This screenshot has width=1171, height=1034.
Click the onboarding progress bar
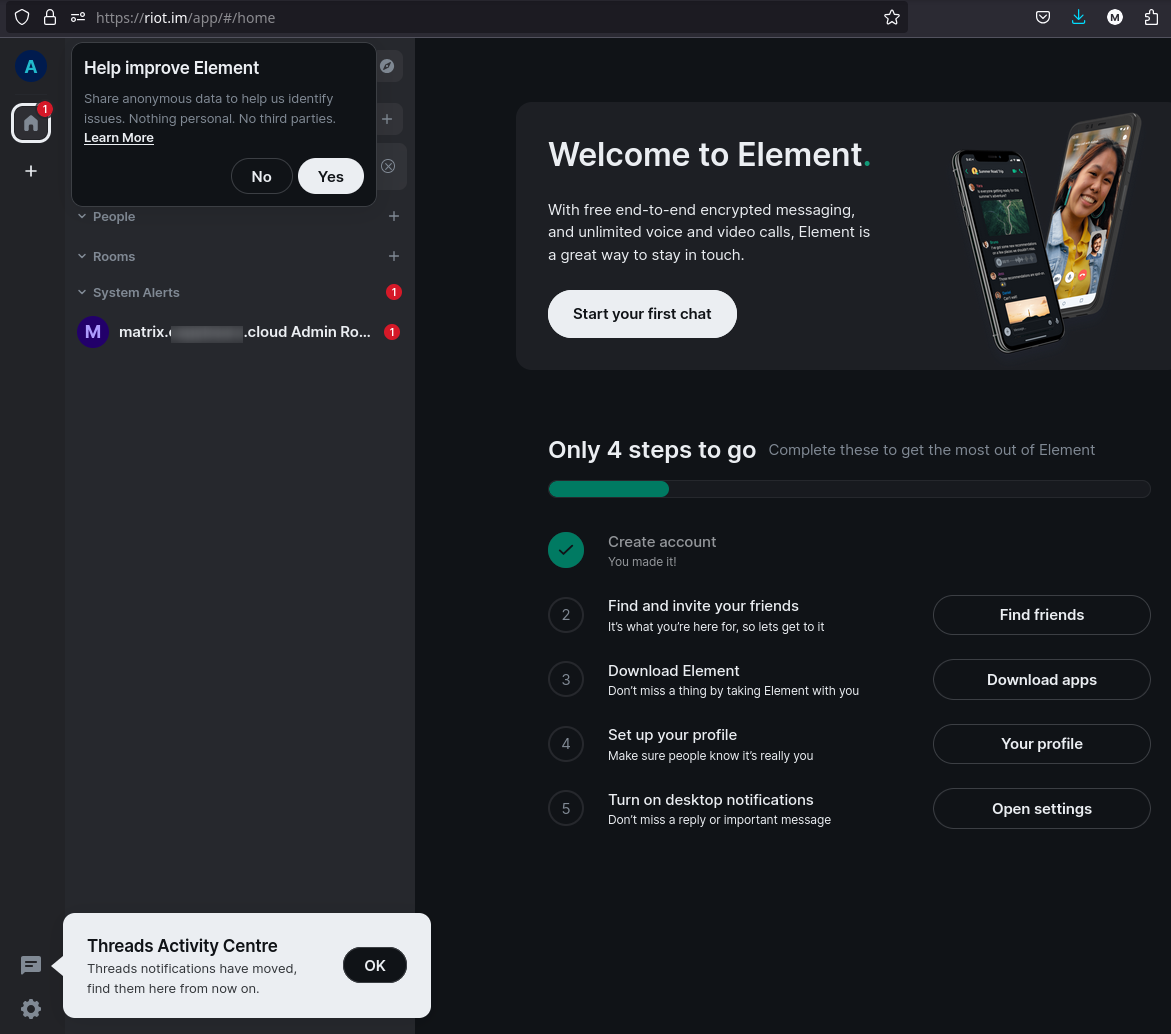pyautogui.click(x=849, y=489)
